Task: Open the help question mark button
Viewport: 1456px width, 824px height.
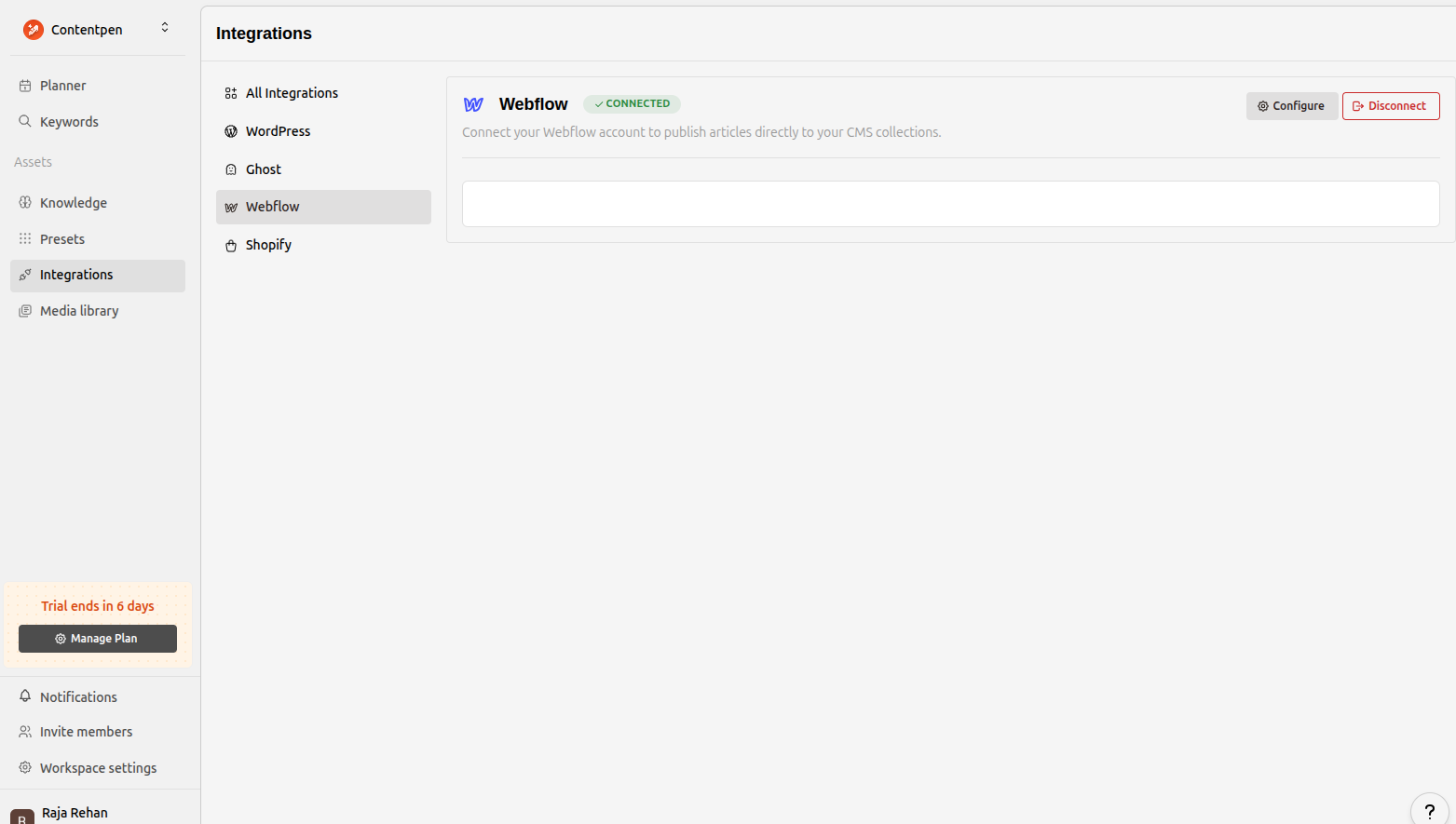Action: pyautogui.click(x=1429, y=811)
